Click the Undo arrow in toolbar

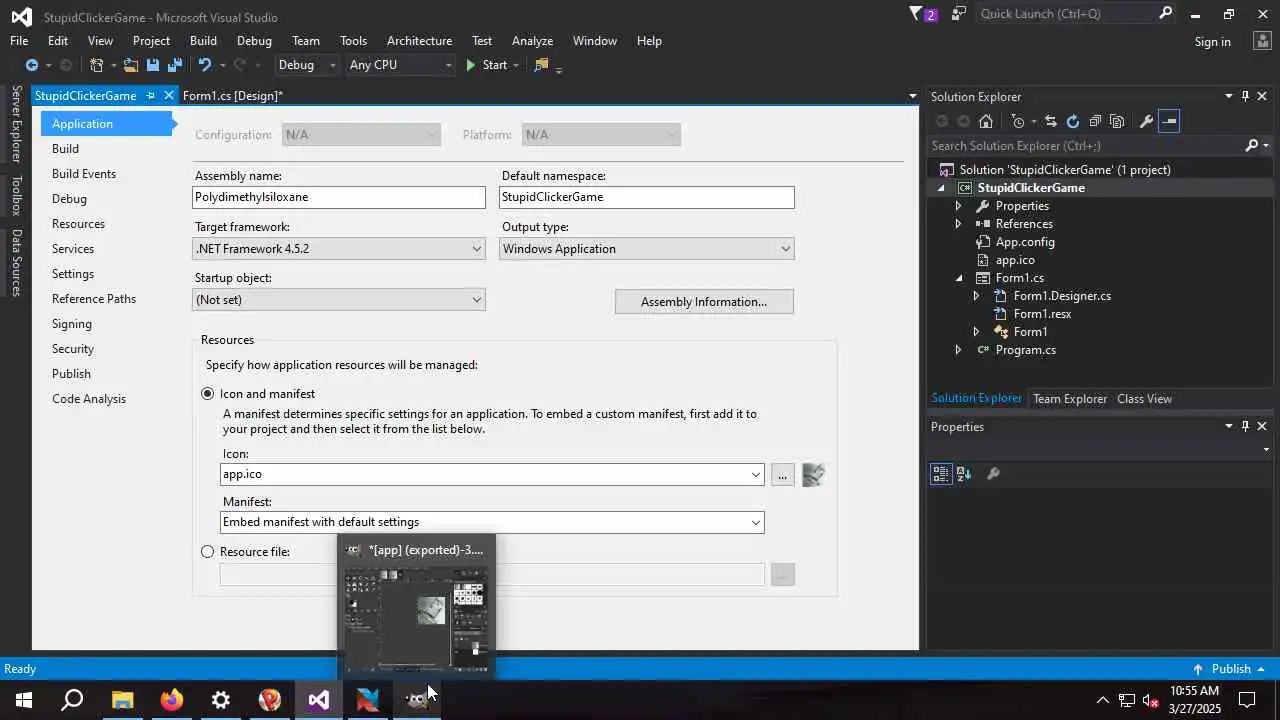click(204, 65)
